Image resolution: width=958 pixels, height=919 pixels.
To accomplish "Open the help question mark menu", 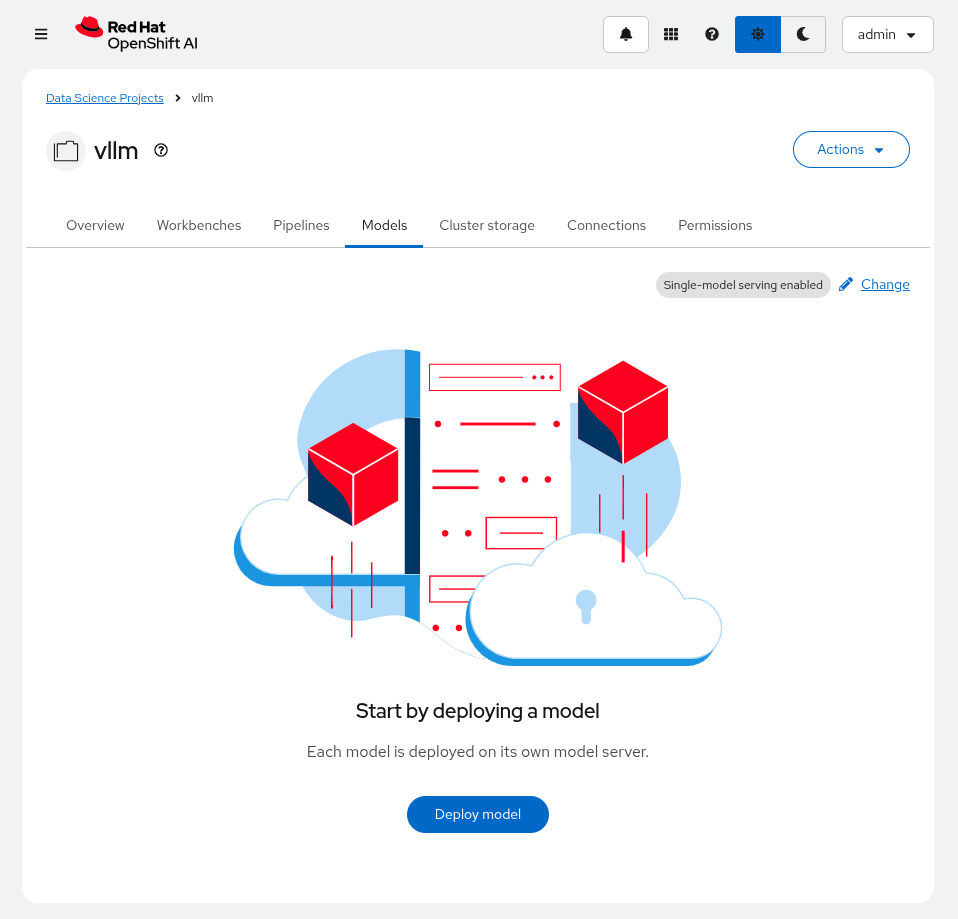I will pyautogui.click(x=712, y=34).
